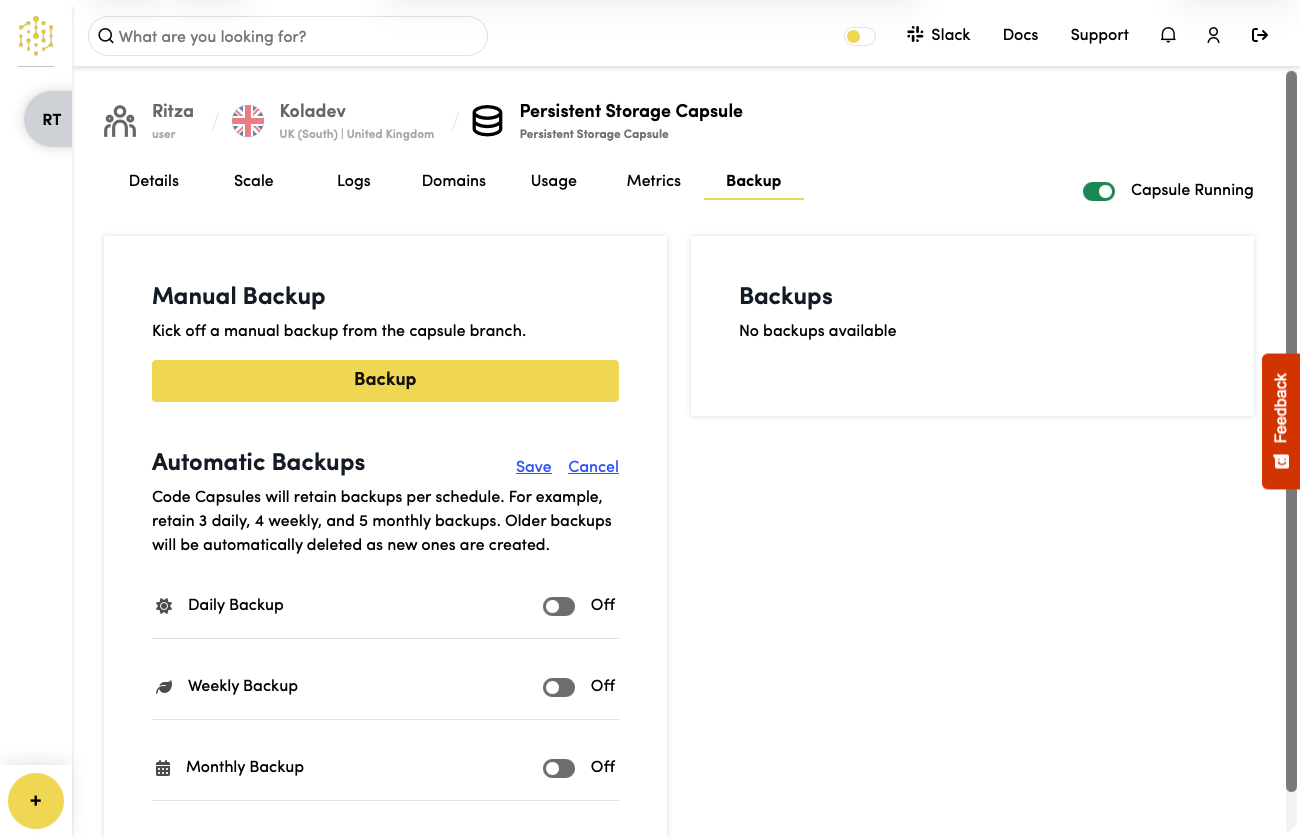Image resolution: width=1300 pixels, height=837 pixels.
Task: Click the search field at the top
Action: pos(287,36)
